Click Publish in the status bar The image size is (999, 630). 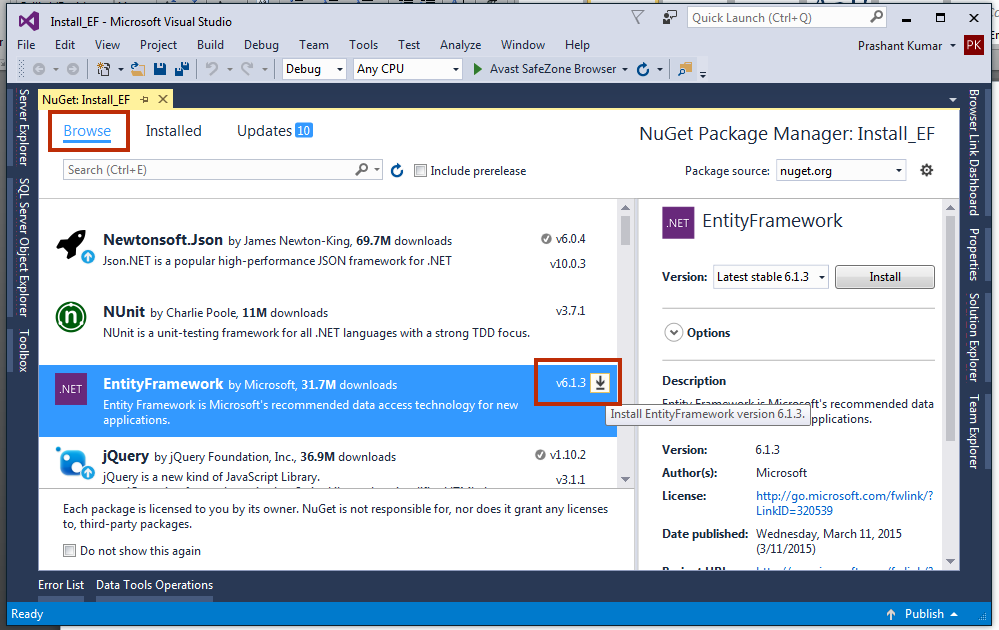[924, 614]
